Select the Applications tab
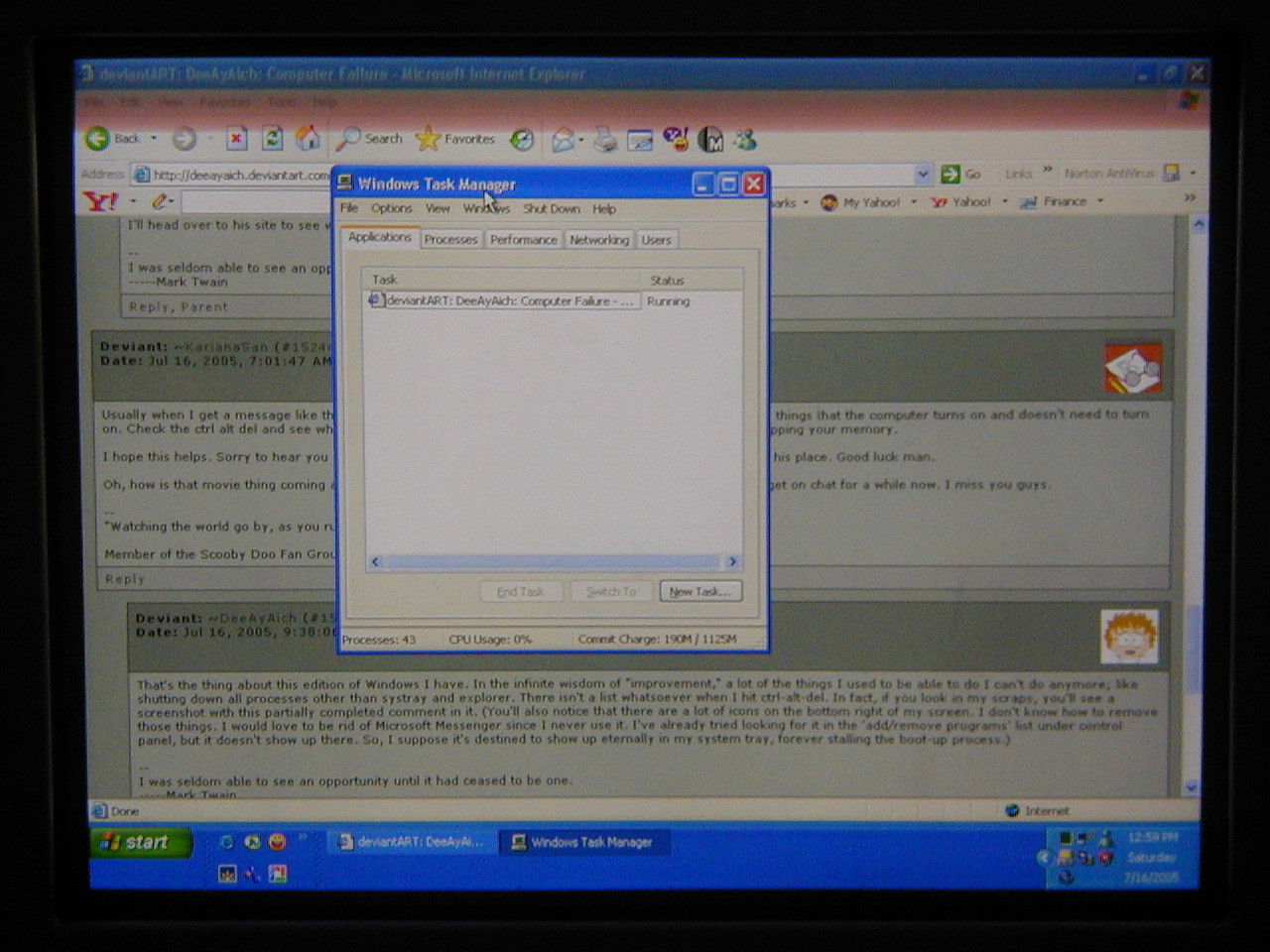The image size is (1270, 952). [379, 238]
